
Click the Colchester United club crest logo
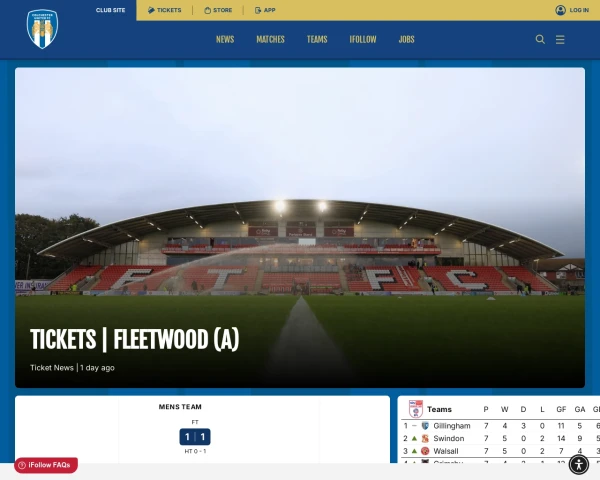pos(42,29)
